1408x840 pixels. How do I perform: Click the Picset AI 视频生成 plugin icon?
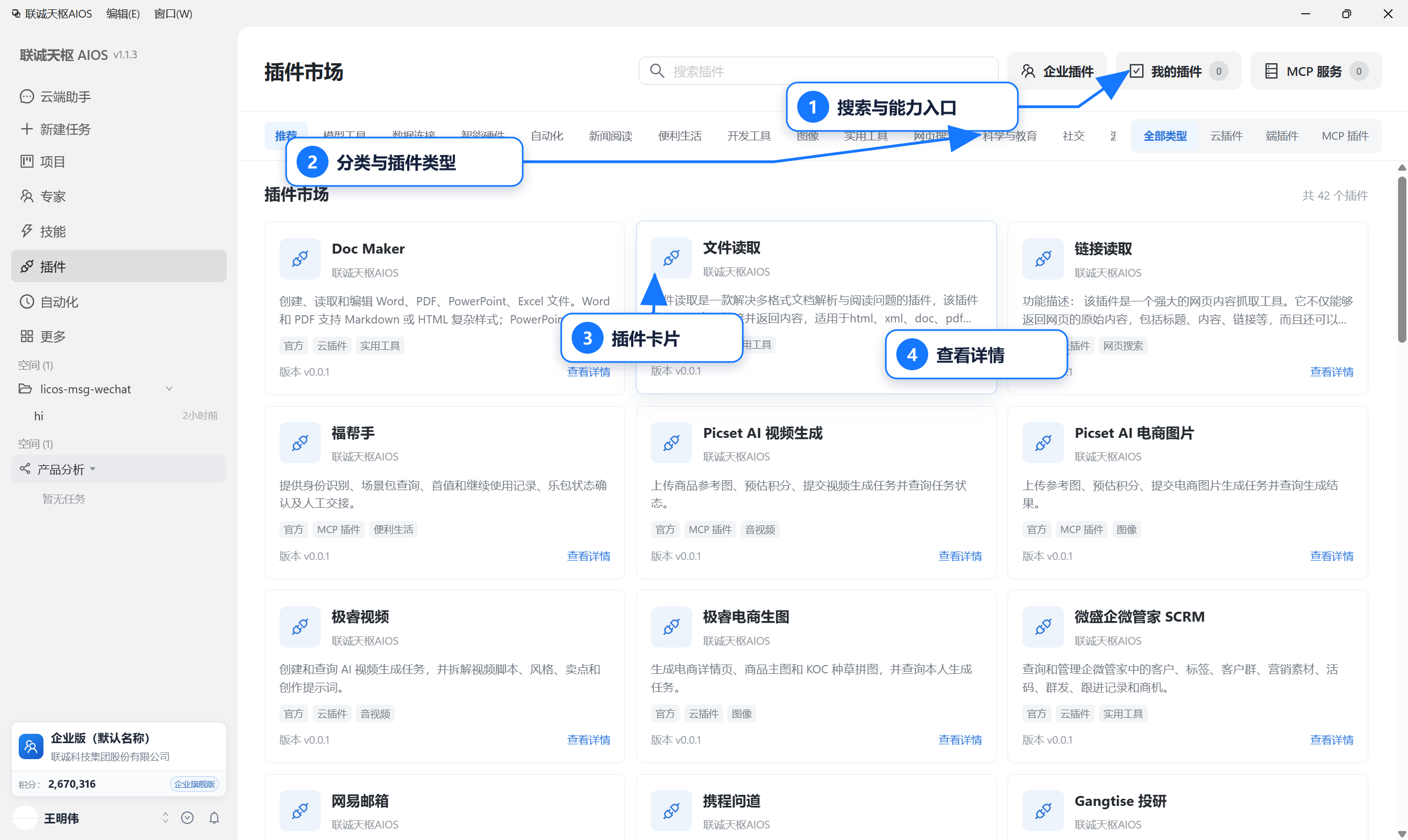click(x=671, y=443)
